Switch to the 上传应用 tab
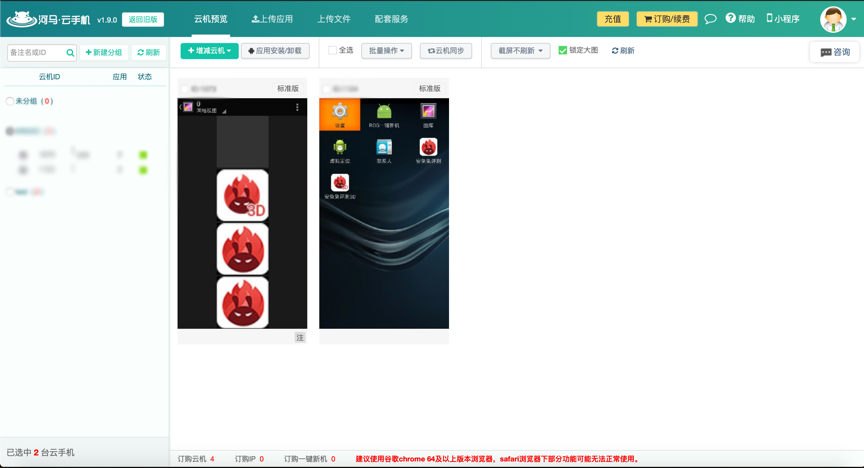Screen dimensions: 864x468 click(x=272, y=19)
